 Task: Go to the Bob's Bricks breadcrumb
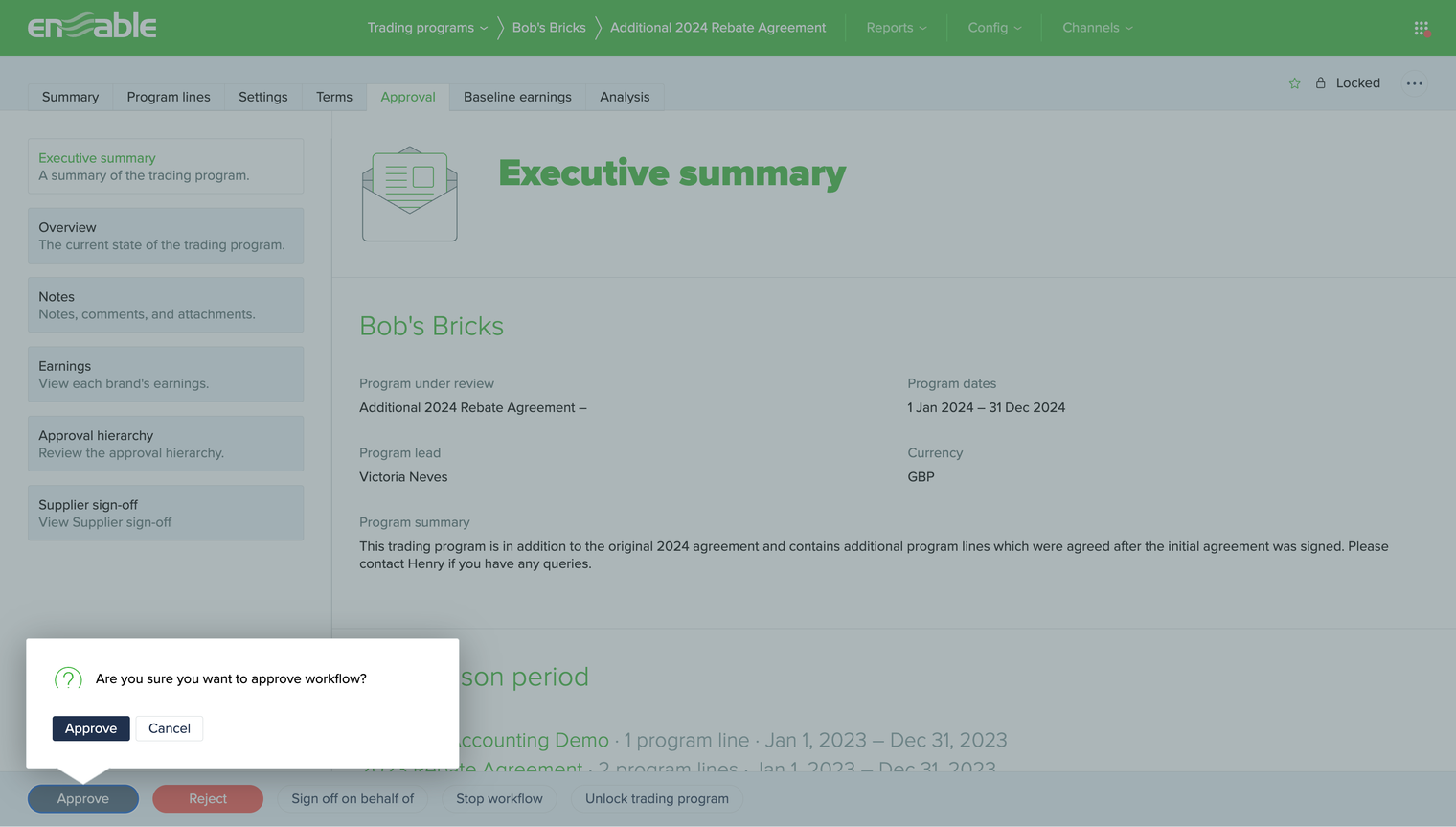pyautogui.click(x=549, y=28)
